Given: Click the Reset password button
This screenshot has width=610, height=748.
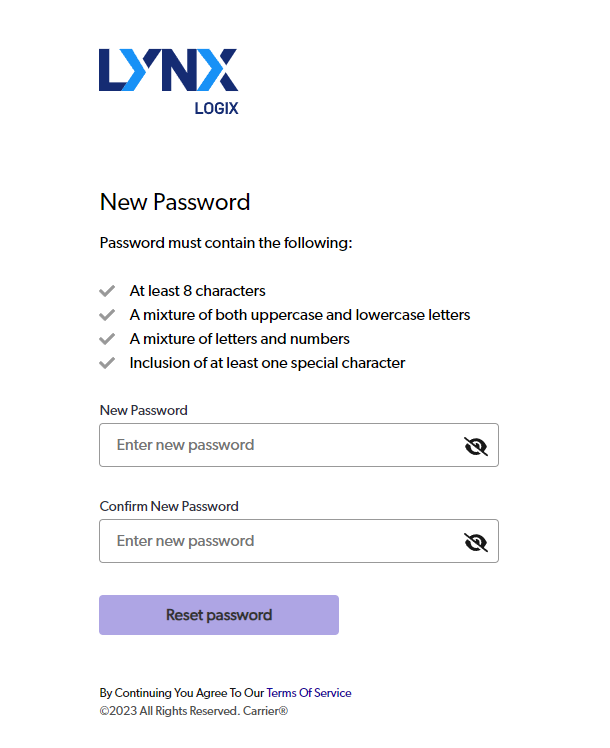Looking at the screenshot, I should pos(219,615).
